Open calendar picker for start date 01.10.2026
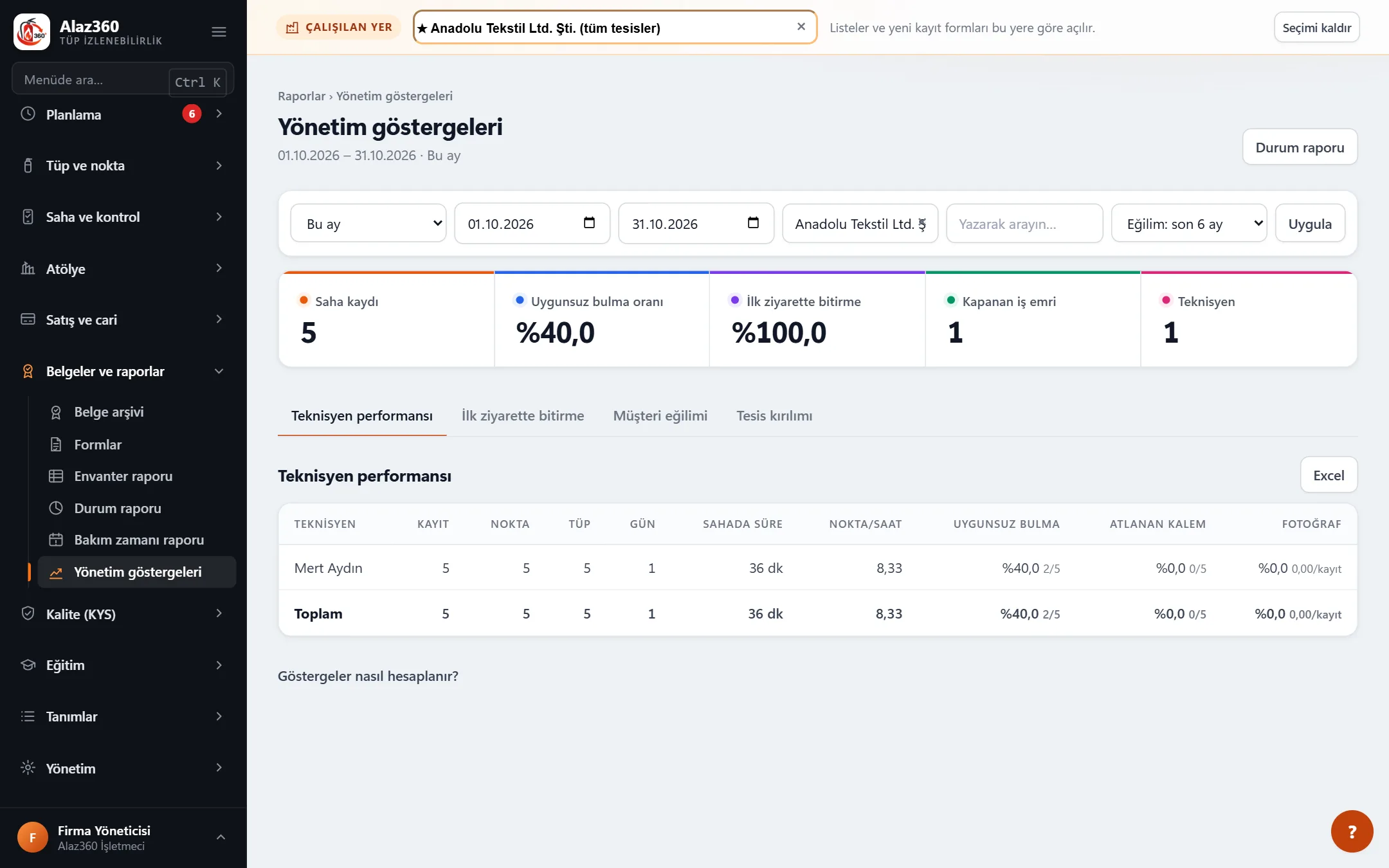The image size is (1389, 868). click(589, 223)
